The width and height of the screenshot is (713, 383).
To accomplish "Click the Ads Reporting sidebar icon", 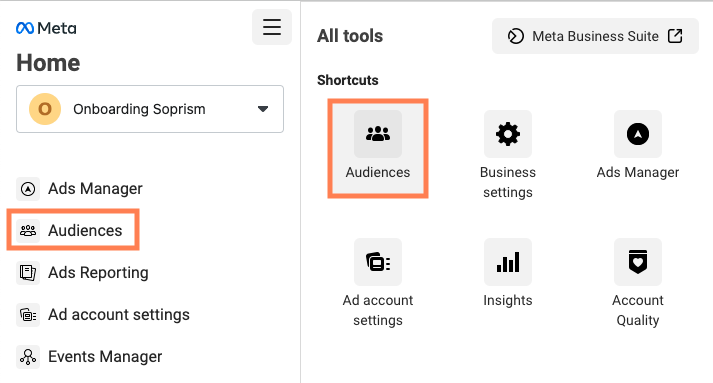I will click(28, 272).
